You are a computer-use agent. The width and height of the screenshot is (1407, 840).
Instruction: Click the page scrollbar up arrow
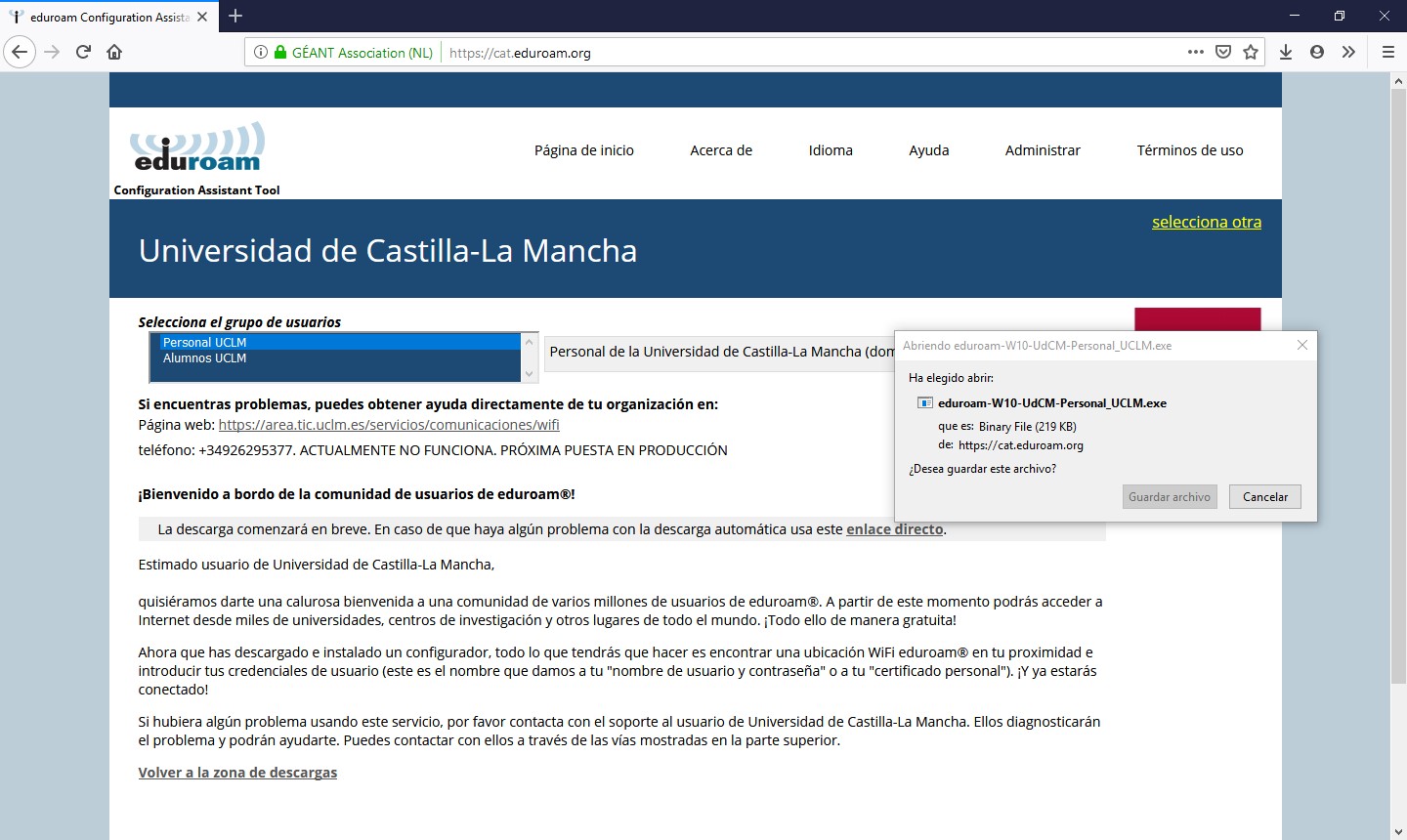click(1398, 82)
